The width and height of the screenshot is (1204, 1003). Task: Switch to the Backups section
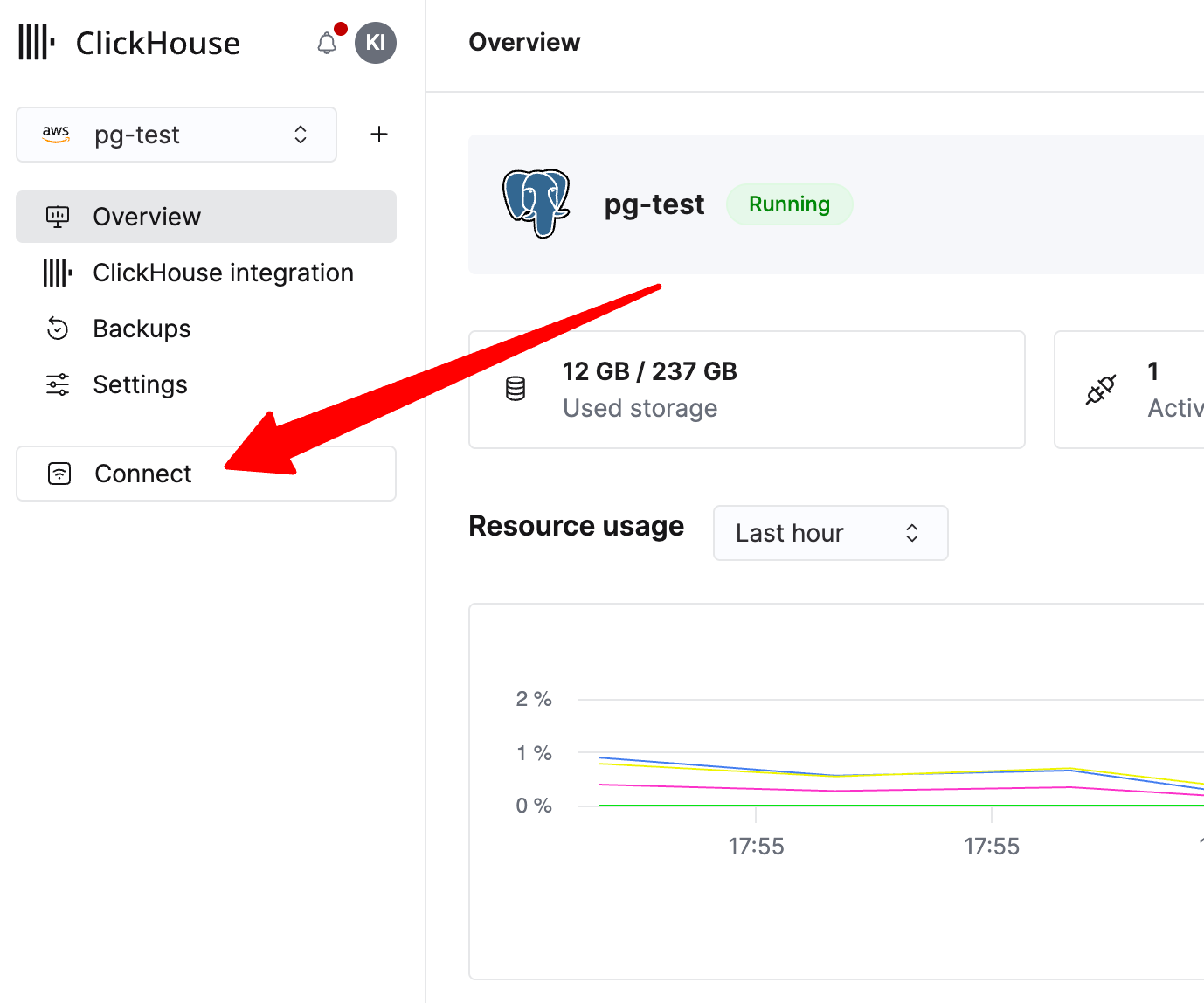click(x=142, y=328)
